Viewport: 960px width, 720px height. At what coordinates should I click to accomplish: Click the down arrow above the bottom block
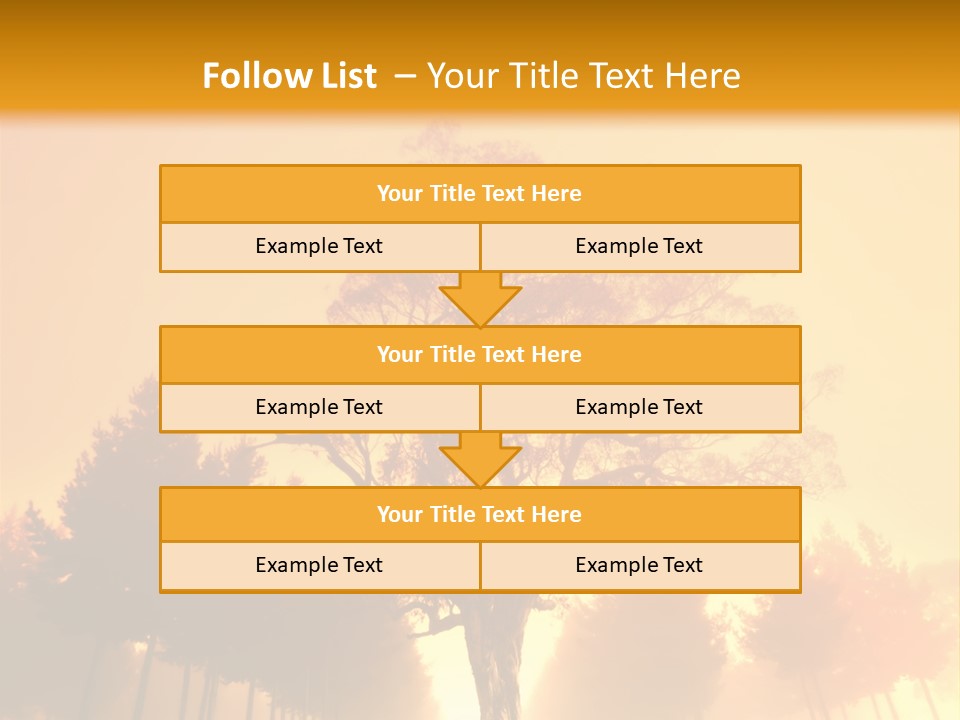[x=480, y=459]
